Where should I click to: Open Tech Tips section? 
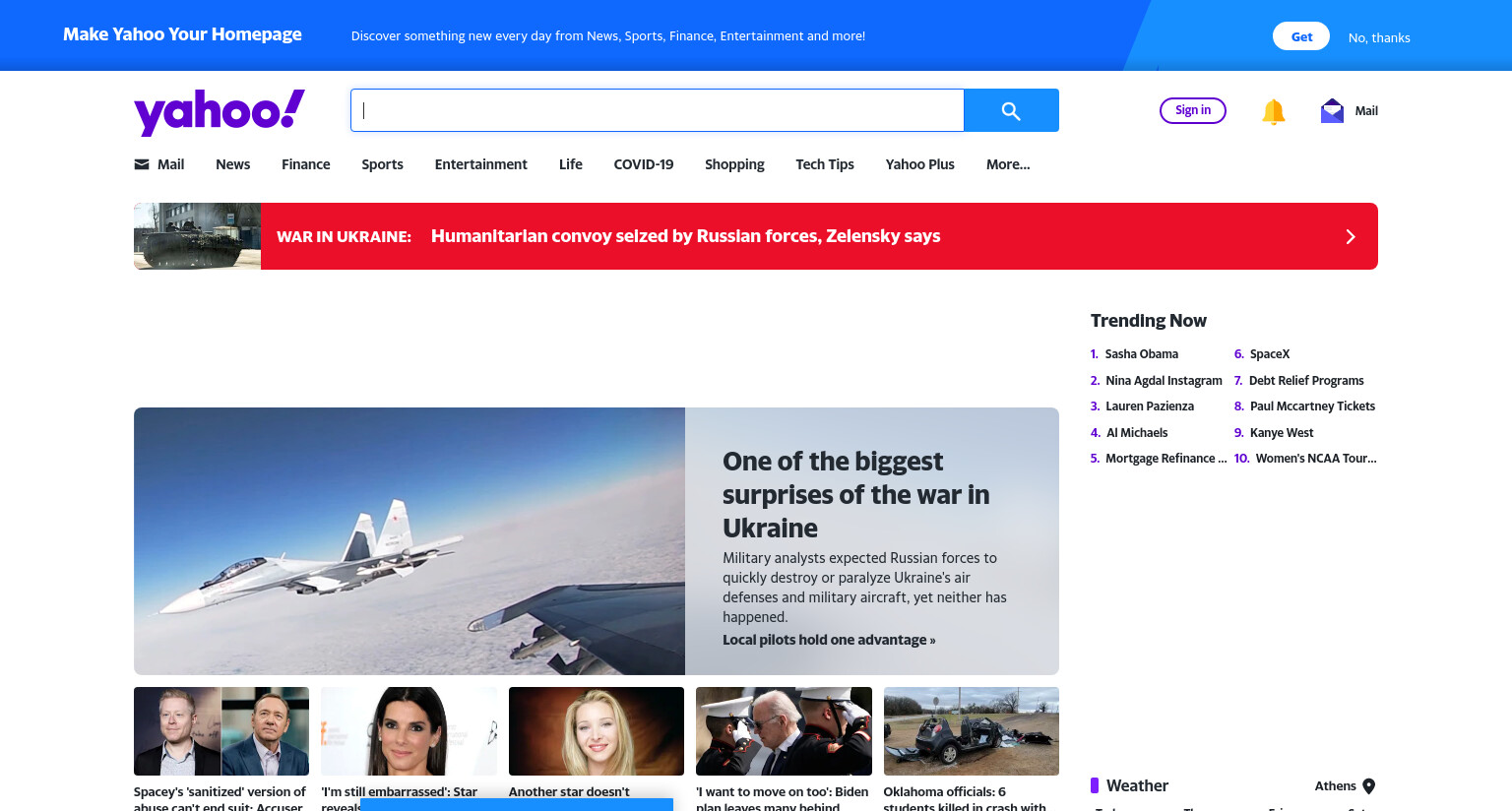pyautogui.click(x=825, y=164)
